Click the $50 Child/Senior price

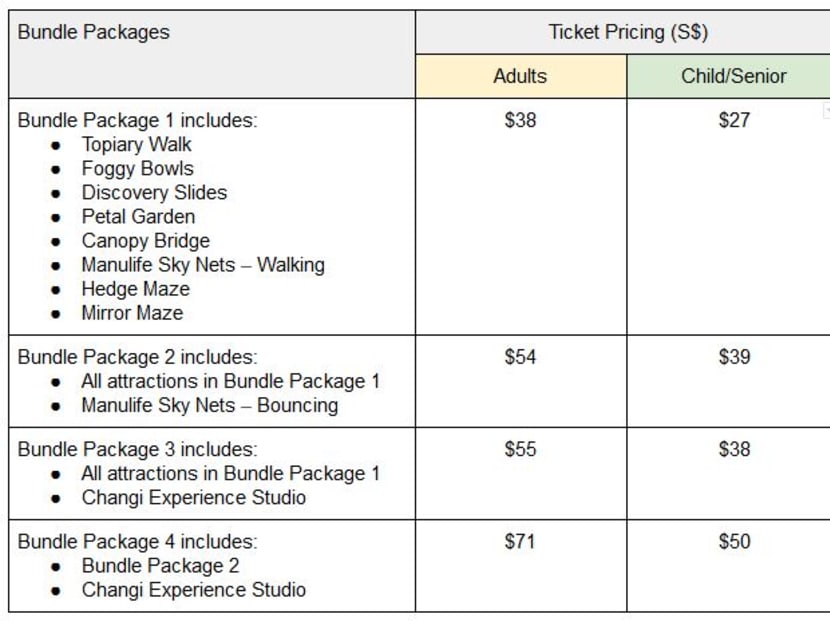[734, 541]
